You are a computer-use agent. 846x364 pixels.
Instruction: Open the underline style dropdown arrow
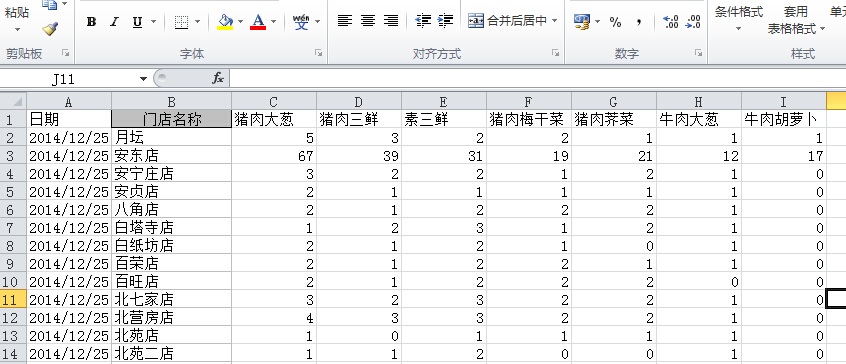[153, 22]
